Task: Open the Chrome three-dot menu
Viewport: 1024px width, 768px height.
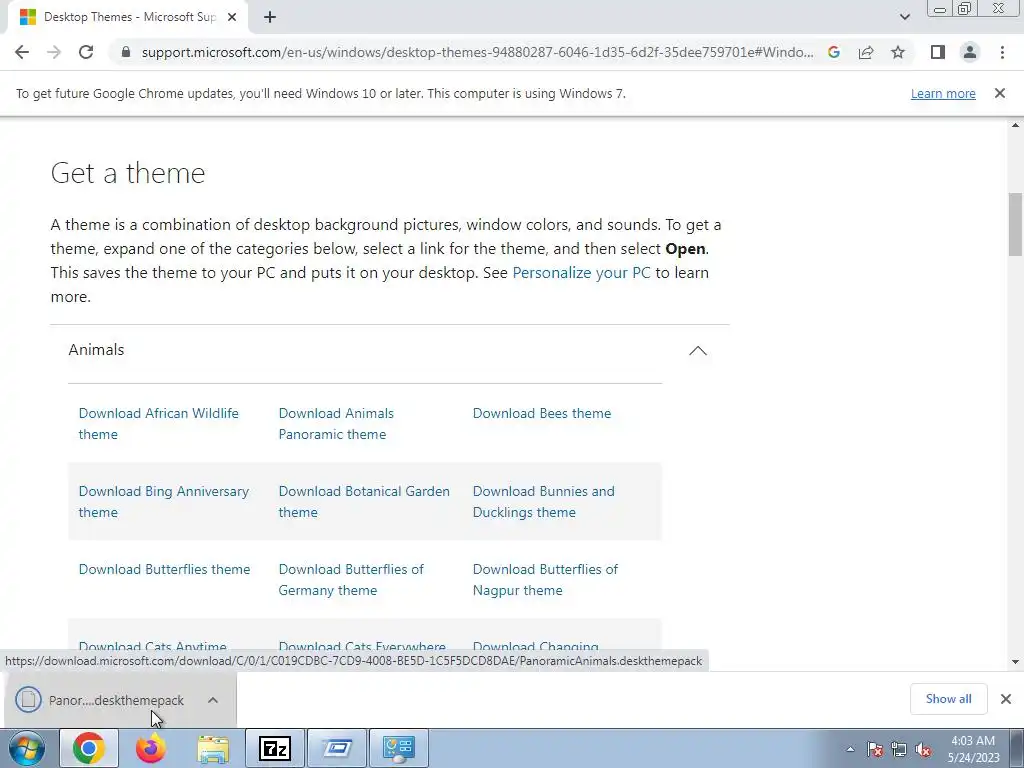Action: coord(1002,52)
